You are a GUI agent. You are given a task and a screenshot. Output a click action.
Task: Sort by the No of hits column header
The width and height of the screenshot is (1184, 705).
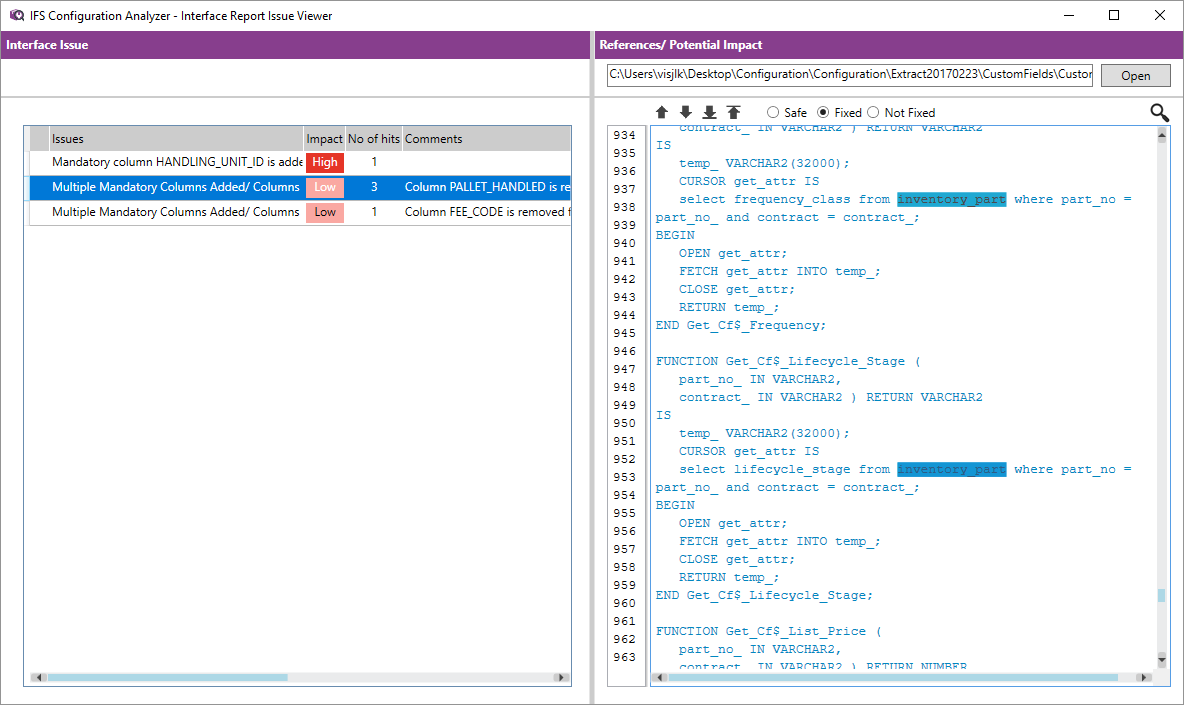click(x=373, y=139)
